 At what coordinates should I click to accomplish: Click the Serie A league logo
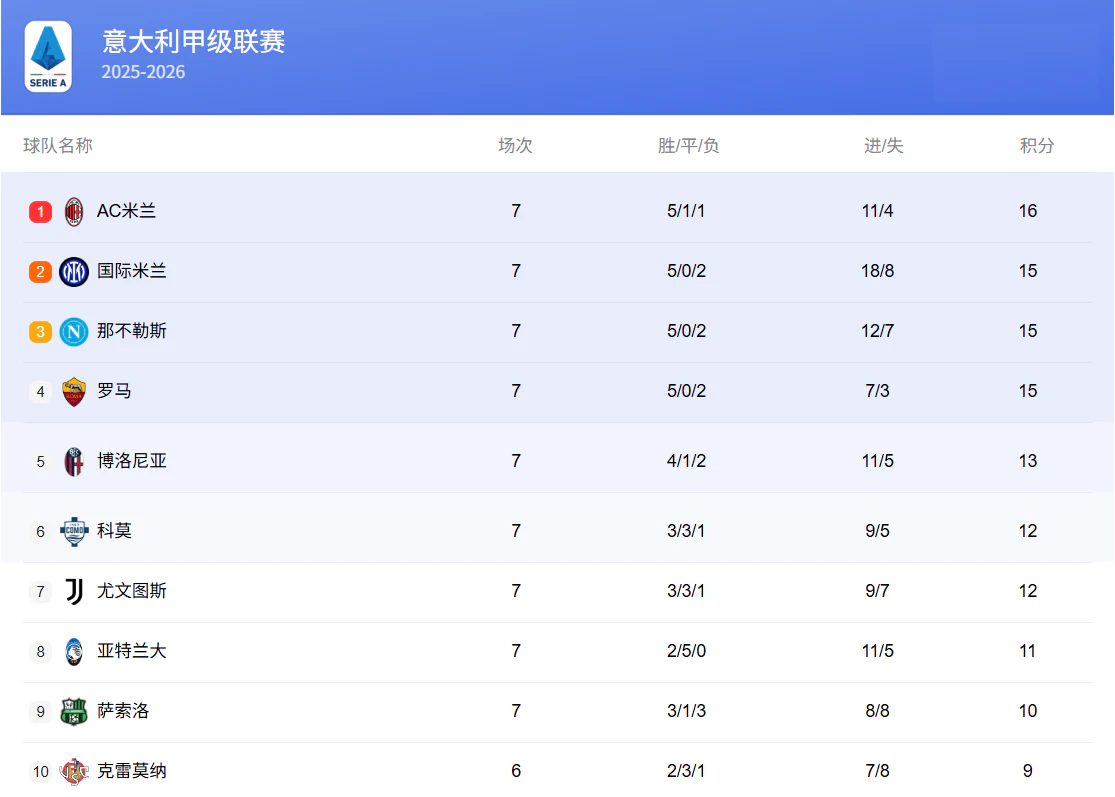point(48,57)
